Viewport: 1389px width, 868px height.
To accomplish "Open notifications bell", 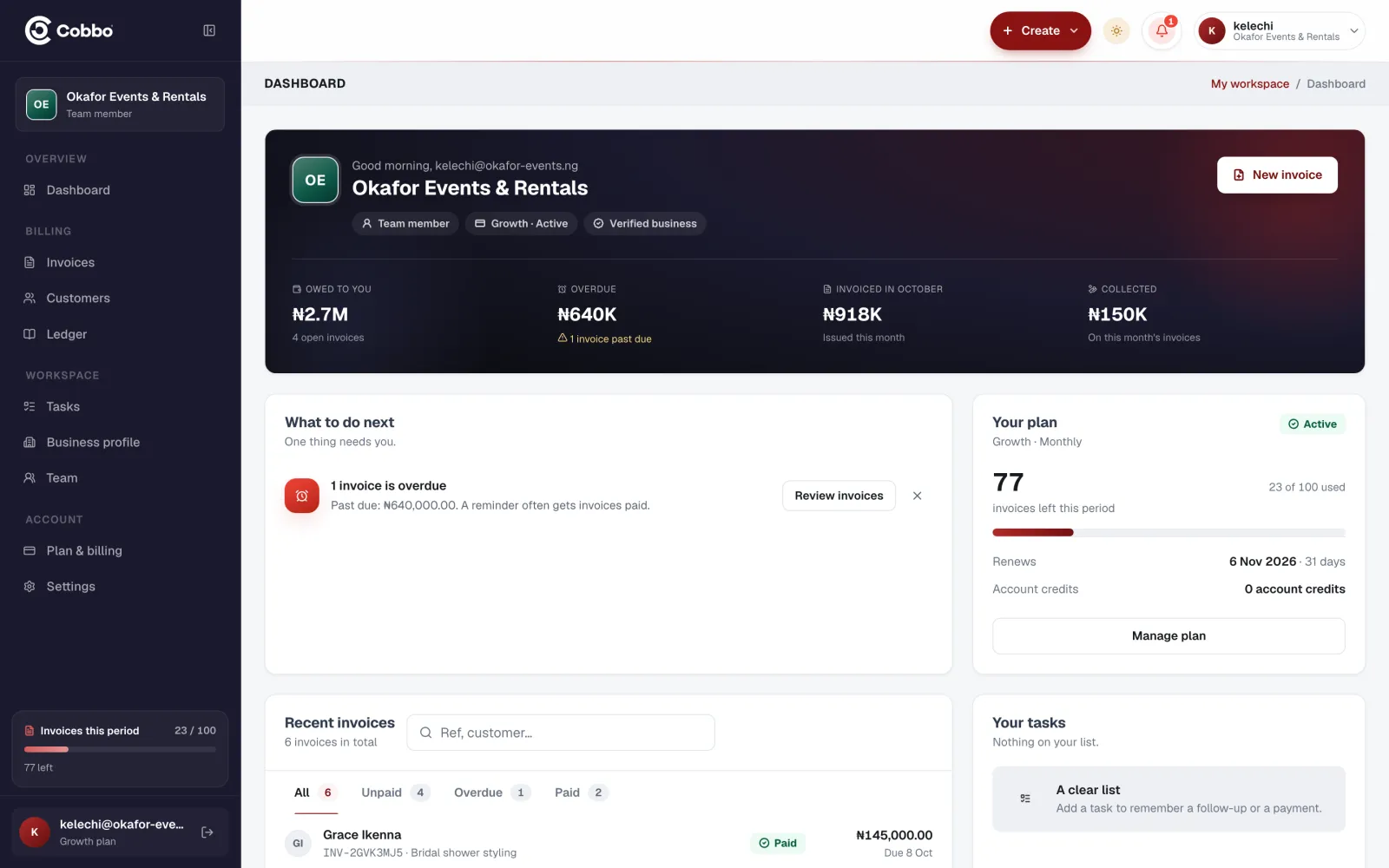I will click(1162, 31).
